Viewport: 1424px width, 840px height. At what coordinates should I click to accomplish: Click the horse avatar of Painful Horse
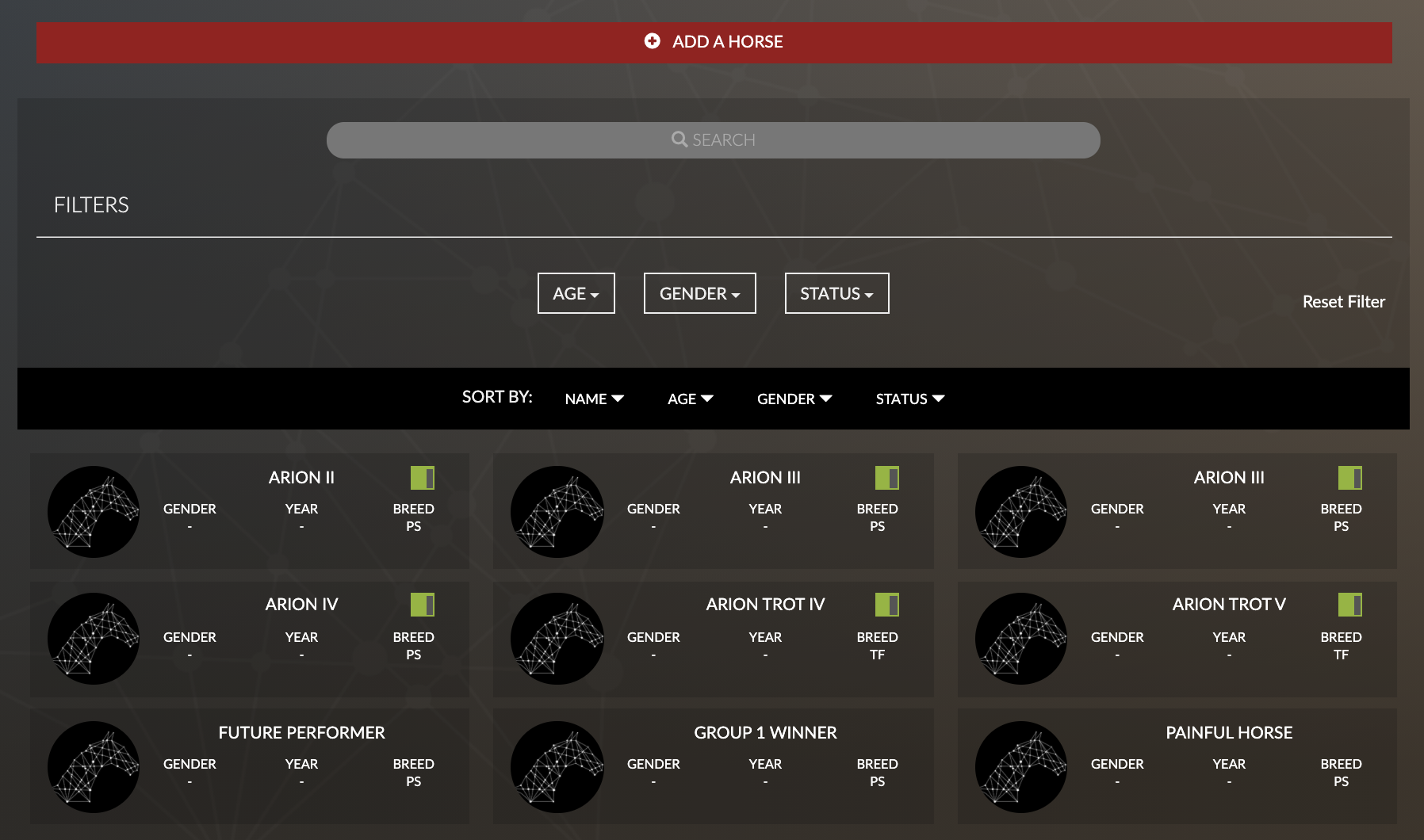[x=1021, y=767]
